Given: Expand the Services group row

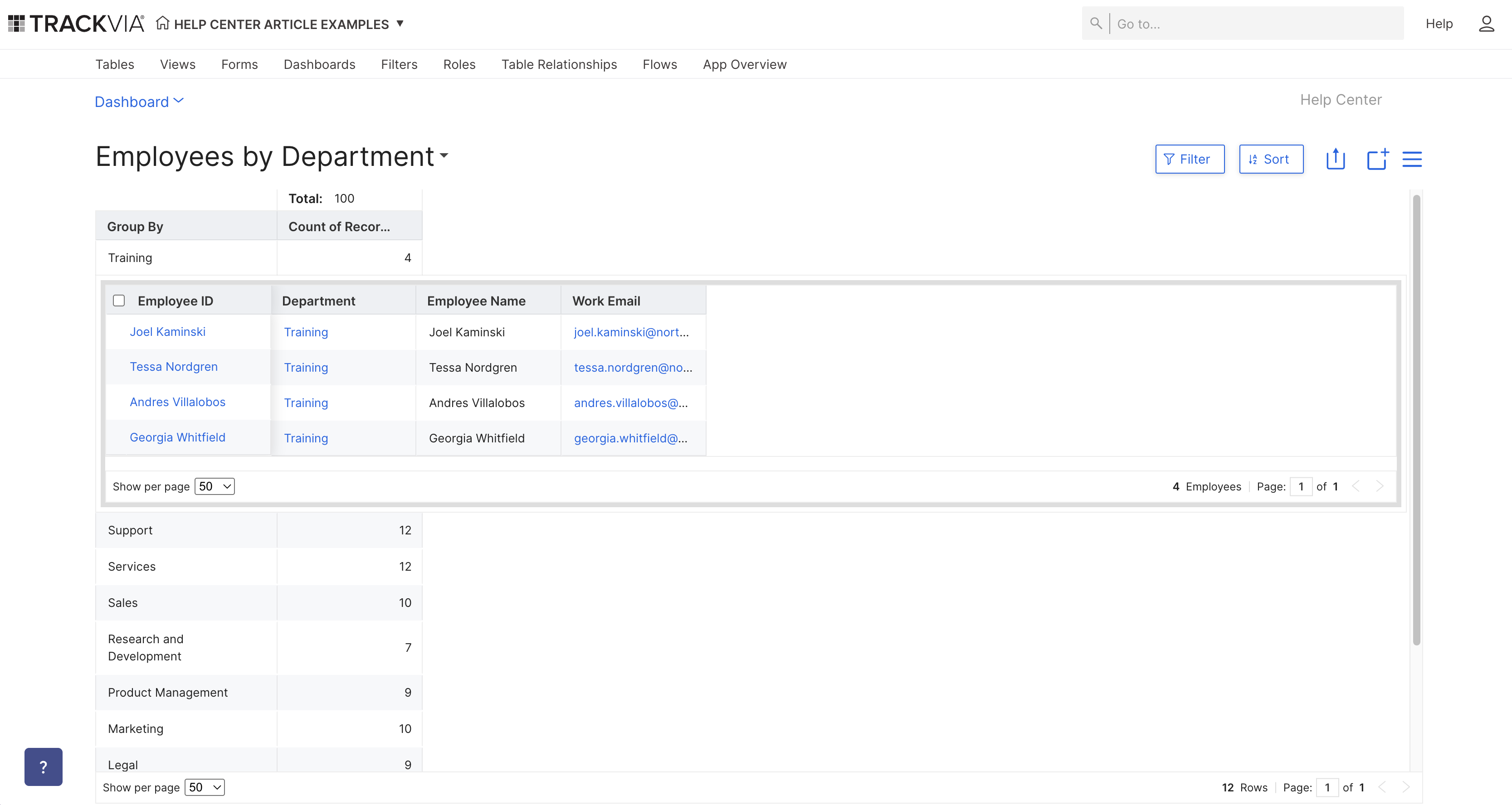Looking at the screenshot, I should (x=258, y=566).
